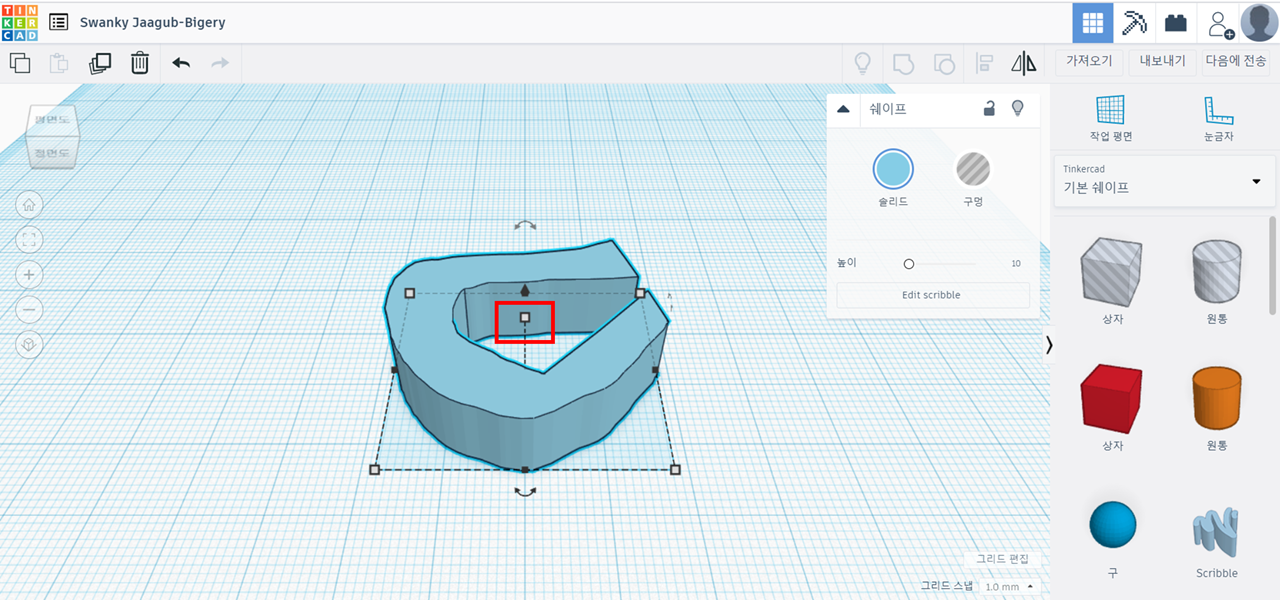Click the Group shapes icon

(903, 63)
